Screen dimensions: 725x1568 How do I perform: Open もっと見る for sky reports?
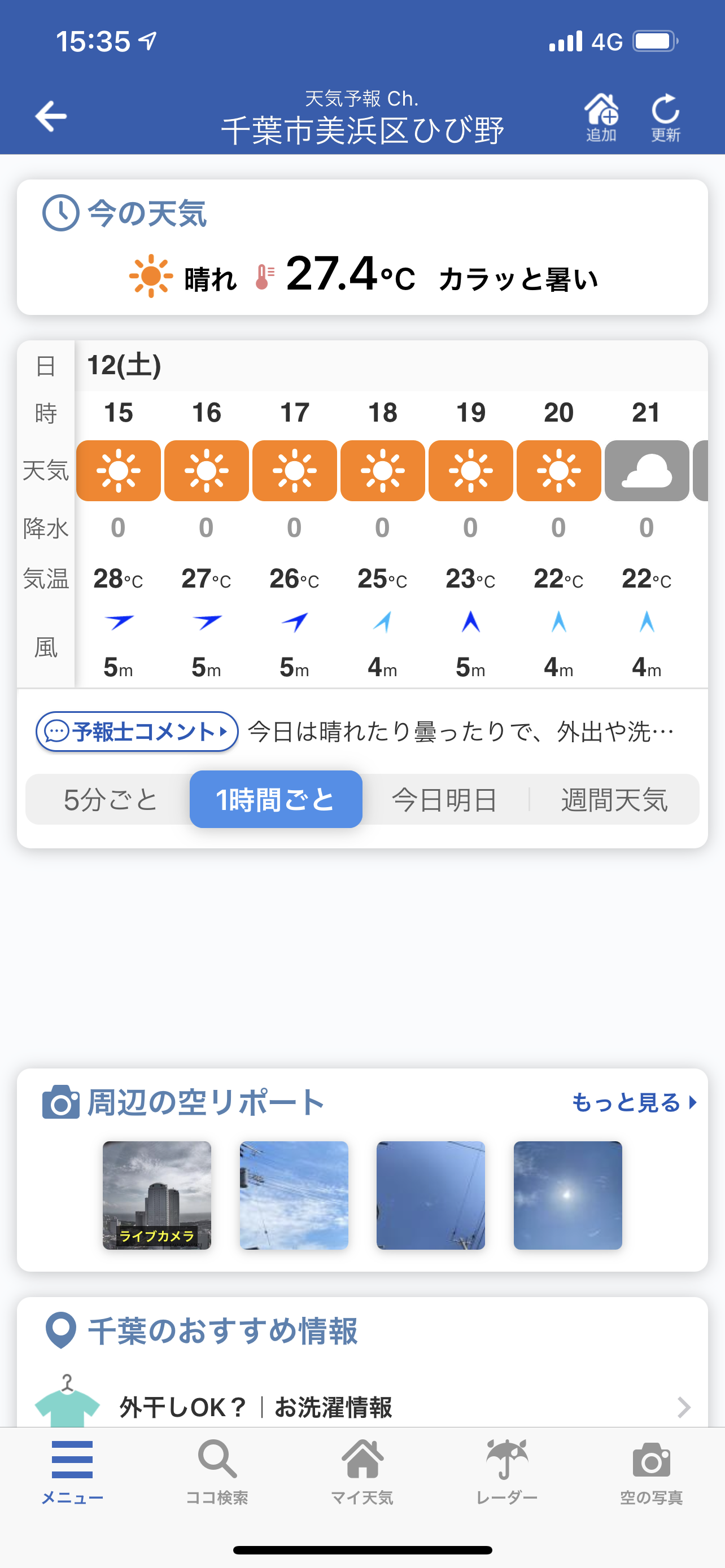pos(634,1102)
